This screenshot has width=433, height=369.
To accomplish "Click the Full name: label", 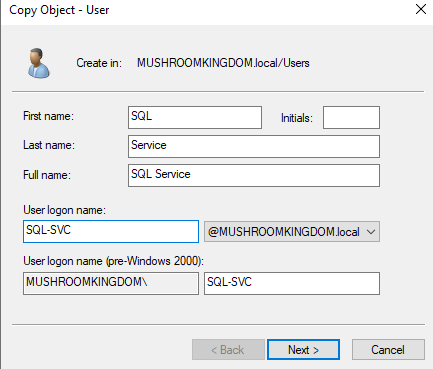I will pyautogui.click(x=47, y=175).
